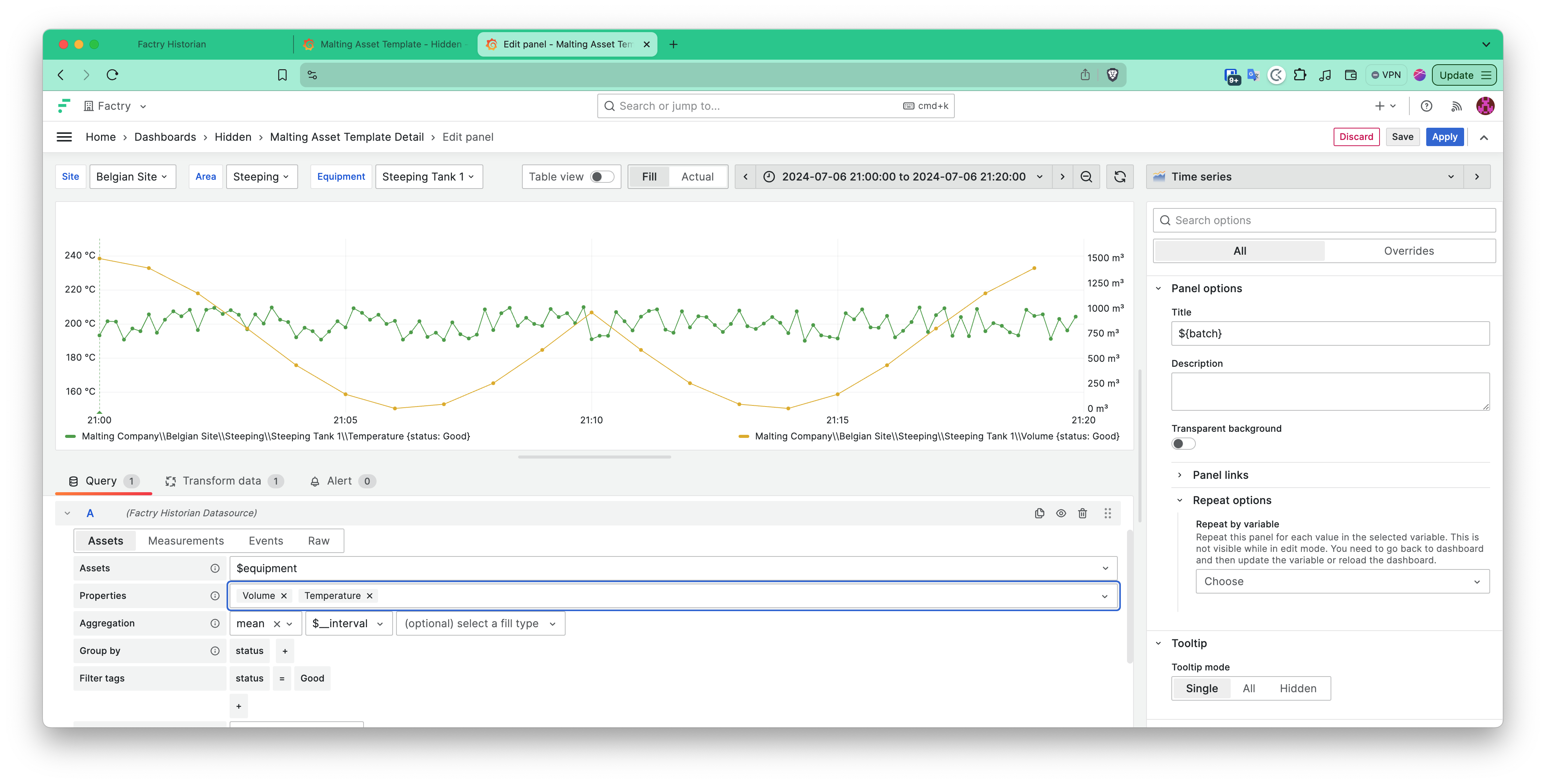Click the music note playlist icon
The image size is (1546, 784).
[1325, 75]
